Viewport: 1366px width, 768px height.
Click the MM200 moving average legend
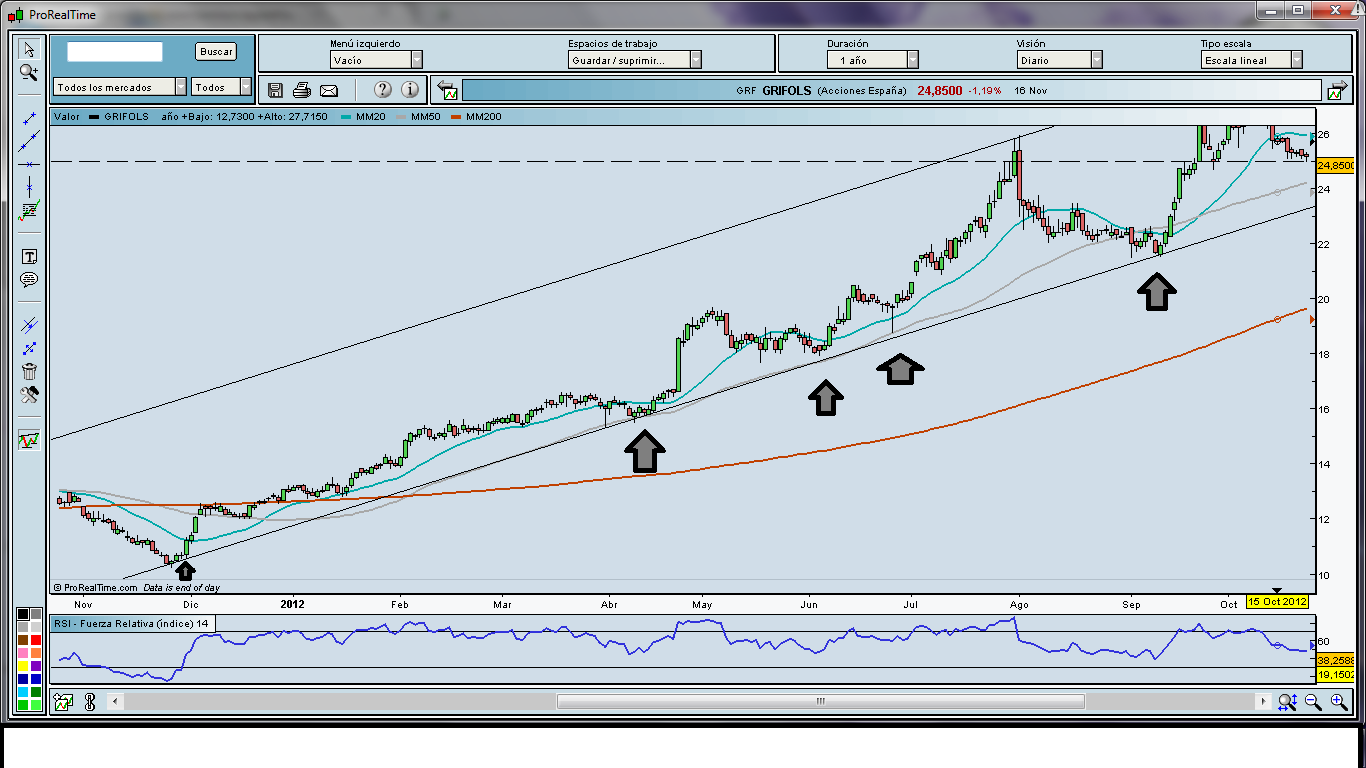476,116
